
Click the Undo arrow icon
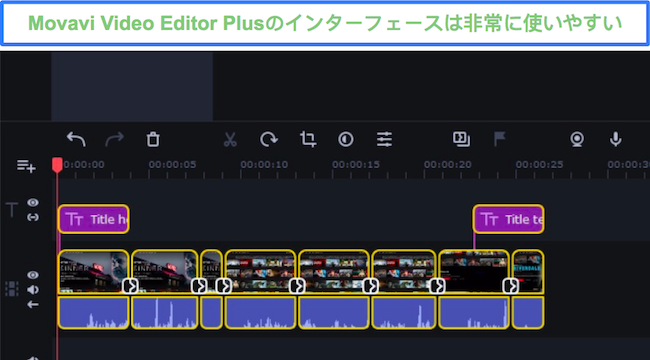point(76,139)
